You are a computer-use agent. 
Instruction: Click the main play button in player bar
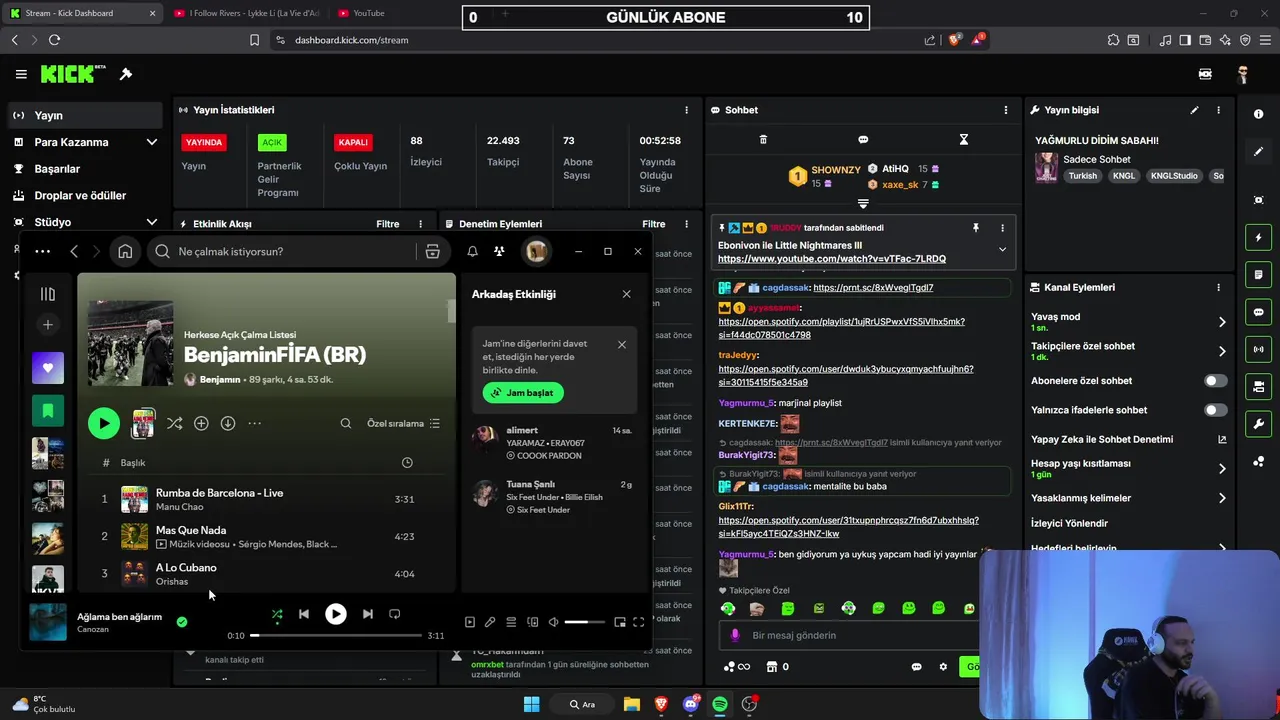pyautogui.click(x=336, y=614)
